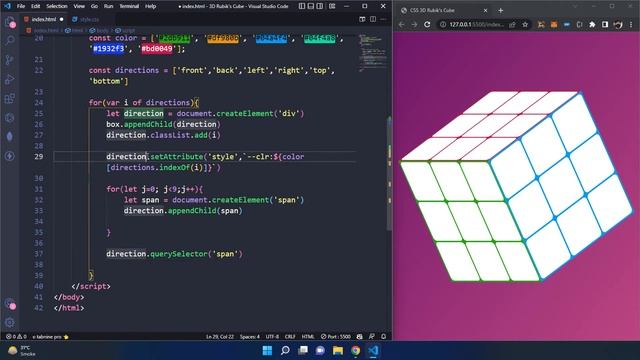Click the #bd0049 red color value
640x360 pixels.
[x=157, y=49]
